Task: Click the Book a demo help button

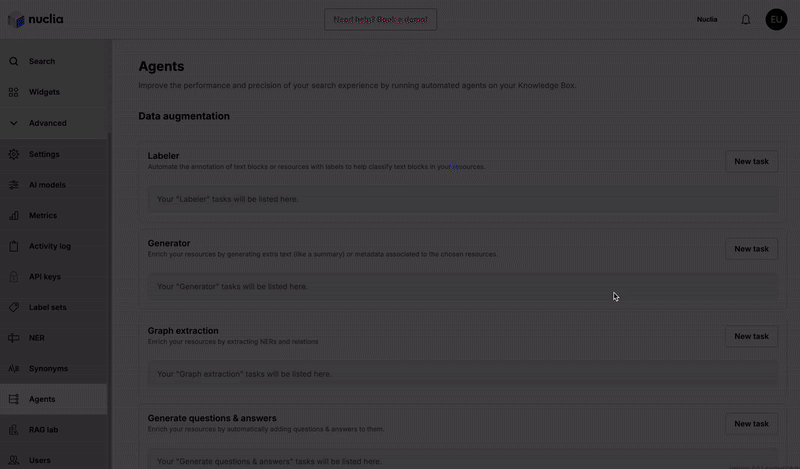Action: 380,19
